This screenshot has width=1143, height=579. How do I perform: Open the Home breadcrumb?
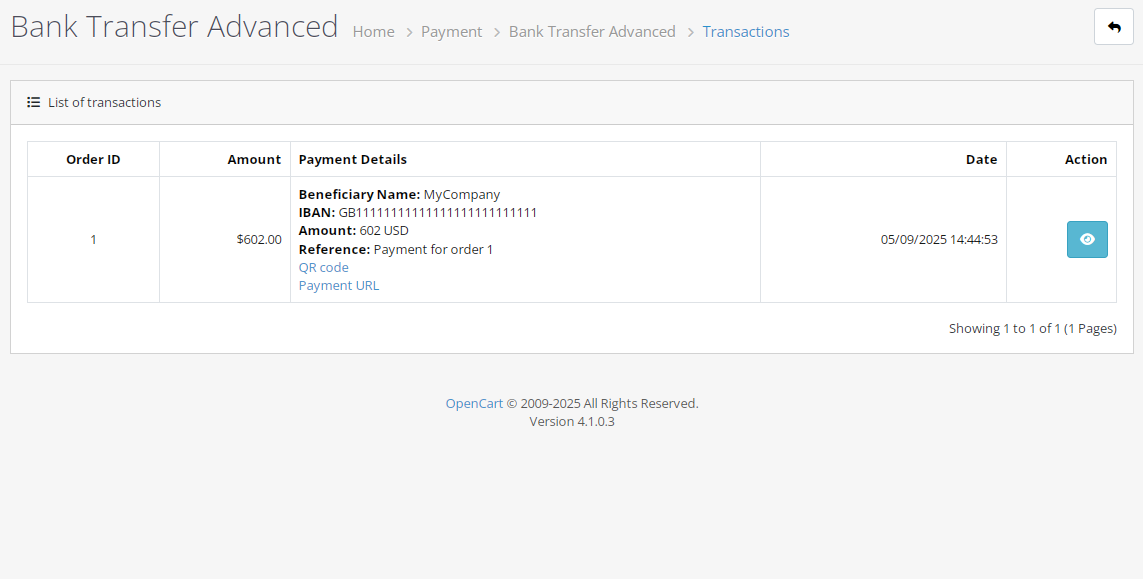373,31
